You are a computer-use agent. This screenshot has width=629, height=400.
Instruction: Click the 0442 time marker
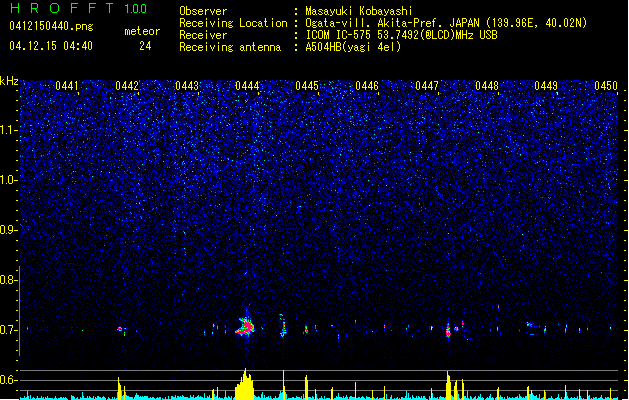click(x=127, y=86)
